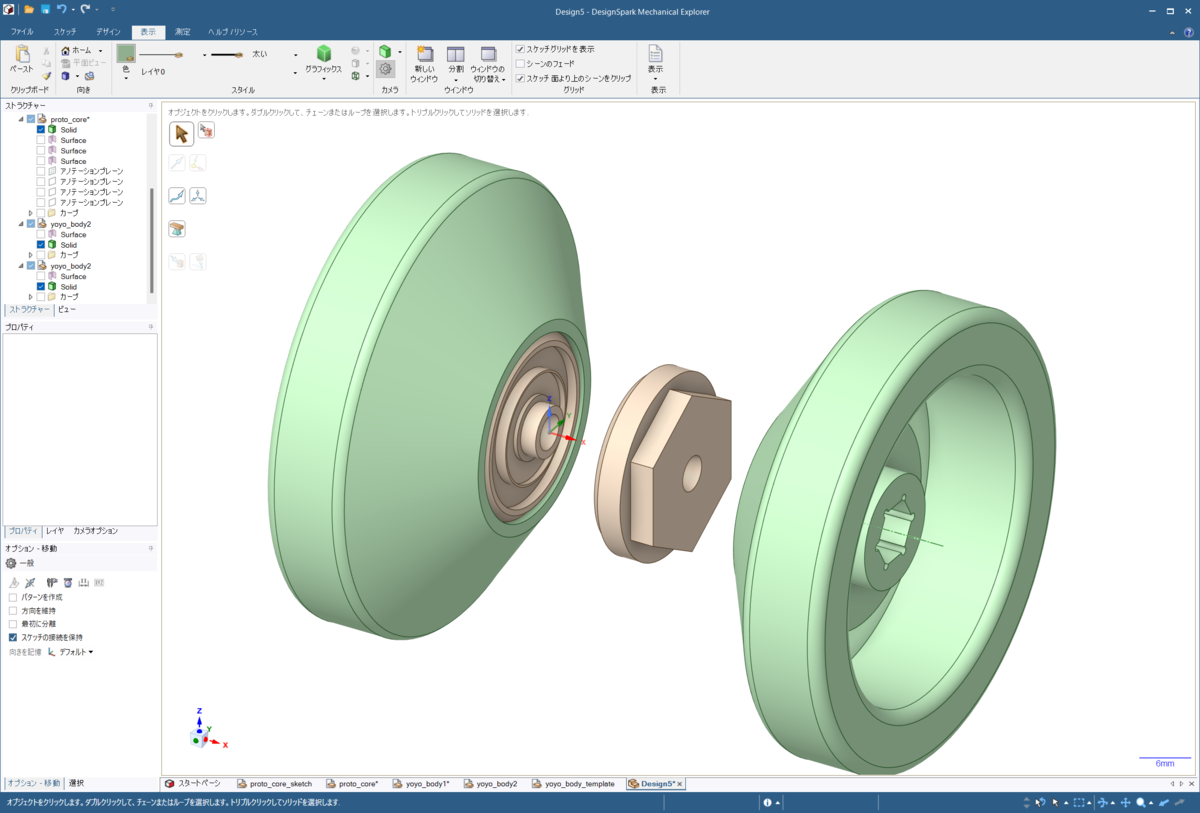The height and width of the screenshot is (813, 1200).
Task: Switch to the proto_core_sketch document tab
Action: pos(274,784)
